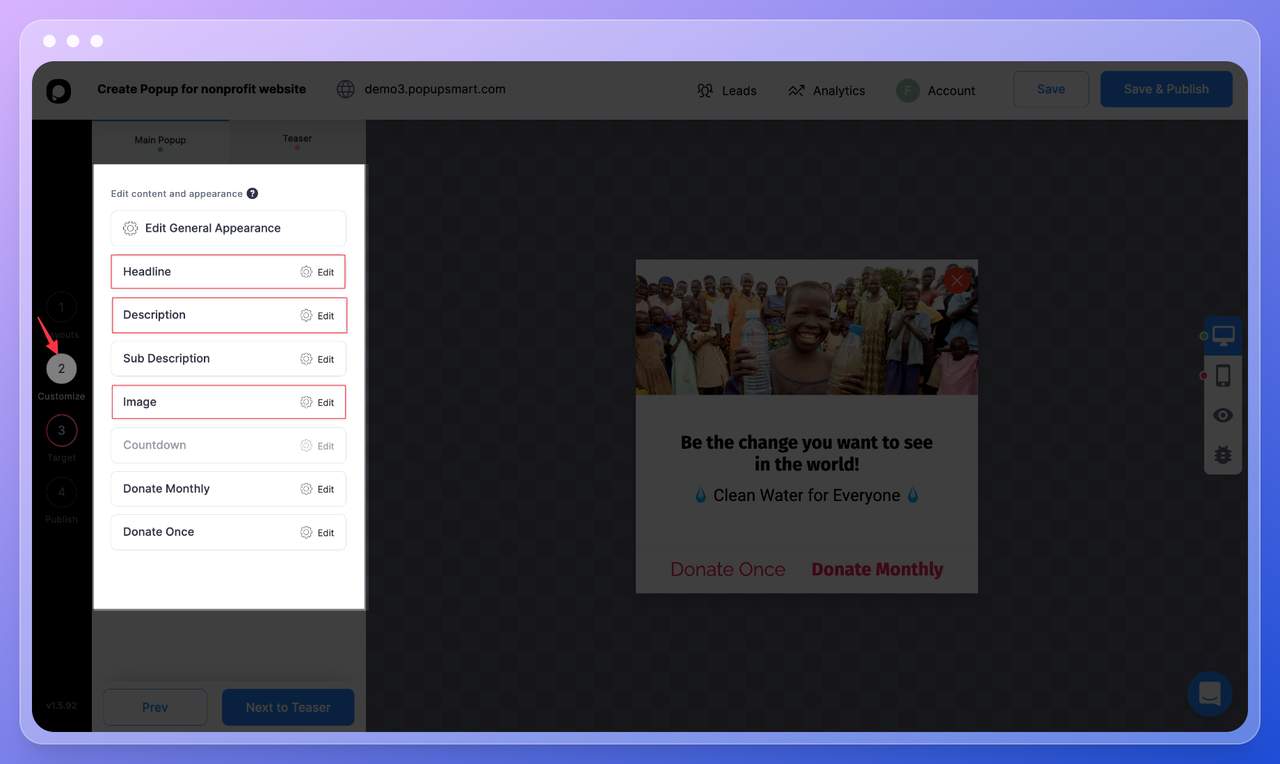
Task: Click the Countdown row label
Action: point(155,445)
